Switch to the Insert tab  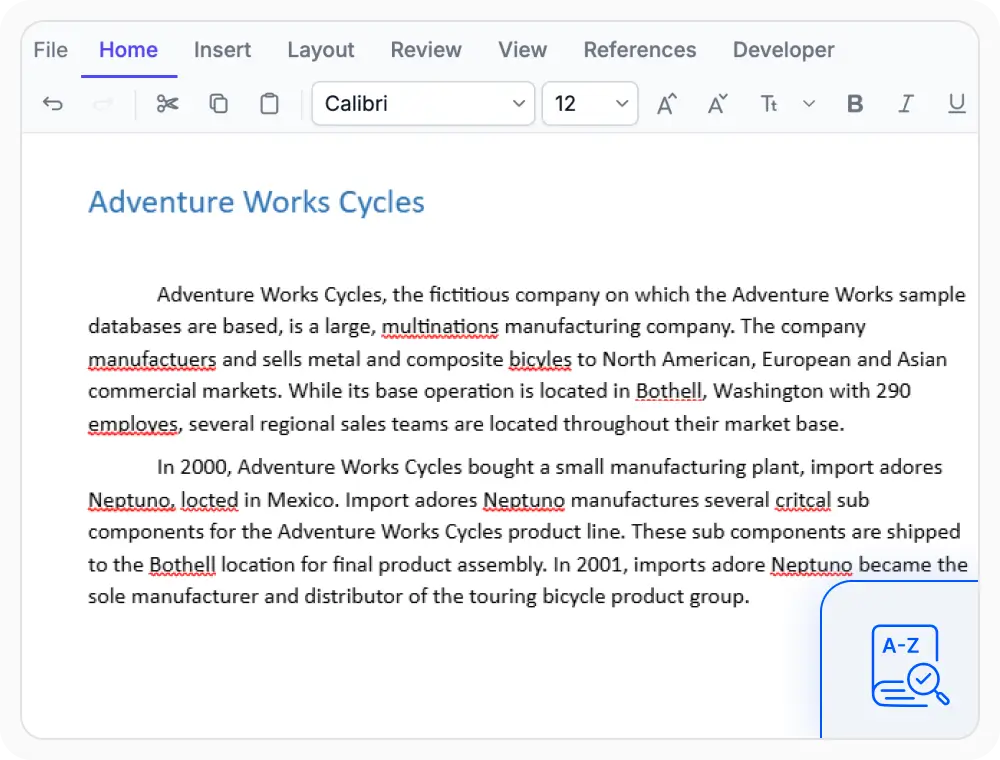(222, 50)
